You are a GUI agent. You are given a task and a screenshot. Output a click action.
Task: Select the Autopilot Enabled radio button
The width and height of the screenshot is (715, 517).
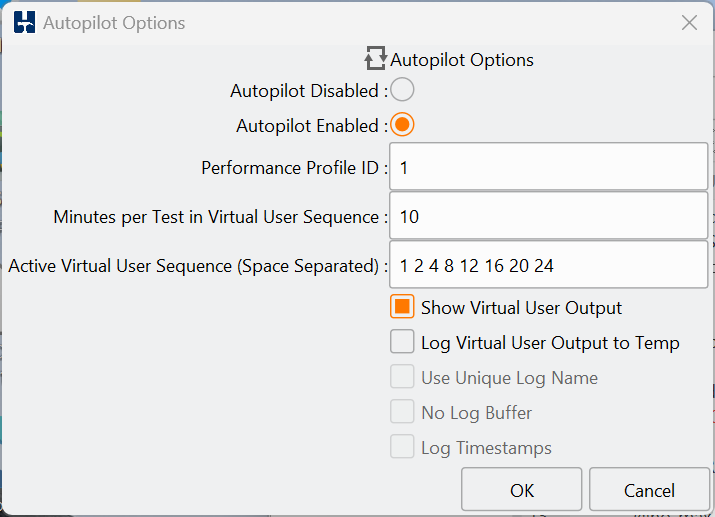402,124
